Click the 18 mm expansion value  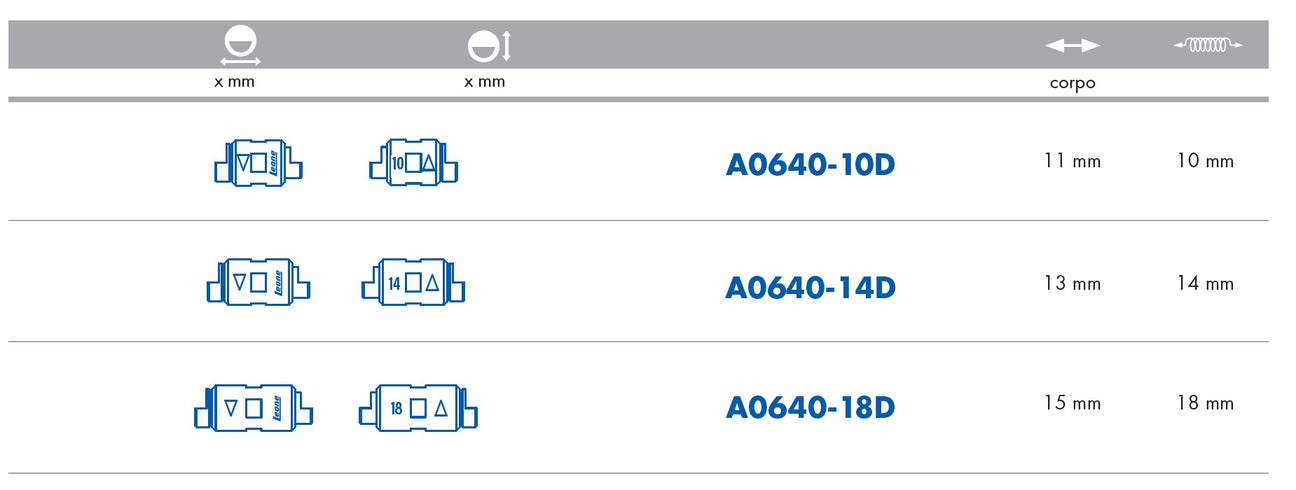1206,404
